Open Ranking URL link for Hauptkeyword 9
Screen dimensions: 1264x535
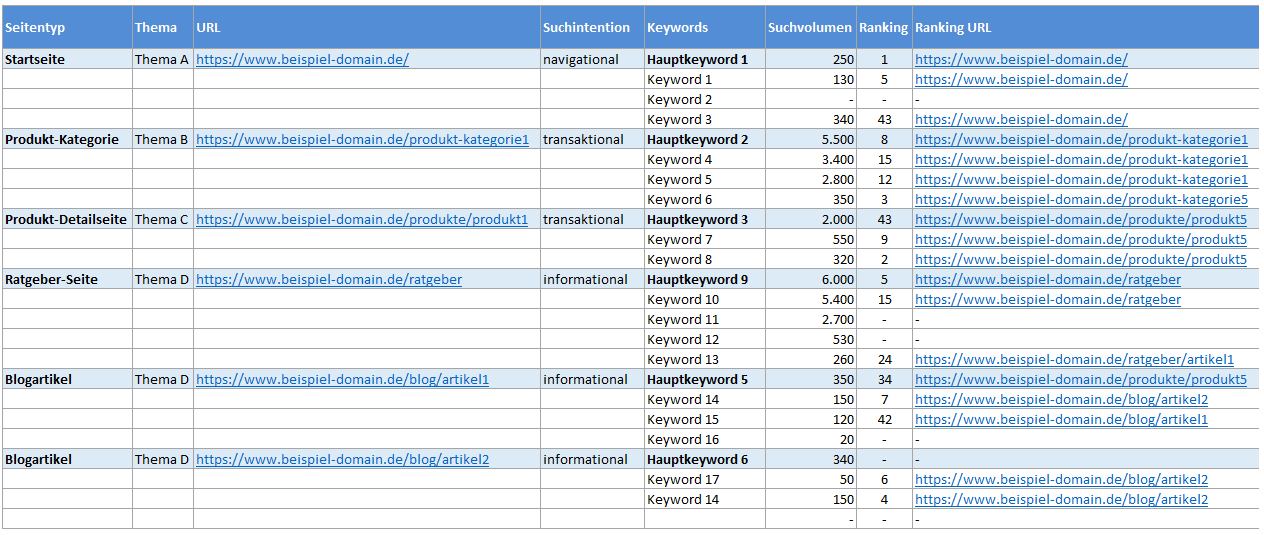(x=1048, y=279)
